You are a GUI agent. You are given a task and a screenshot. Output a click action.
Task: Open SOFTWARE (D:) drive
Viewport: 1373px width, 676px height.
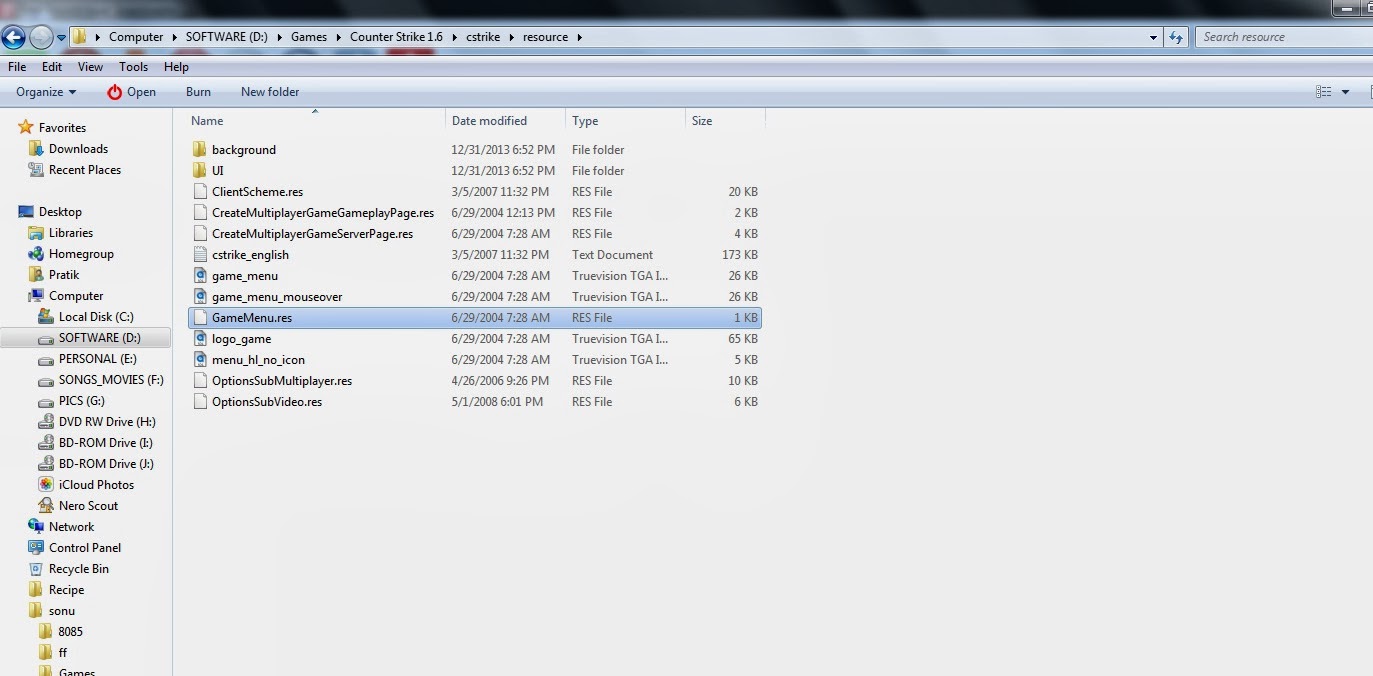tap(99, 338)
